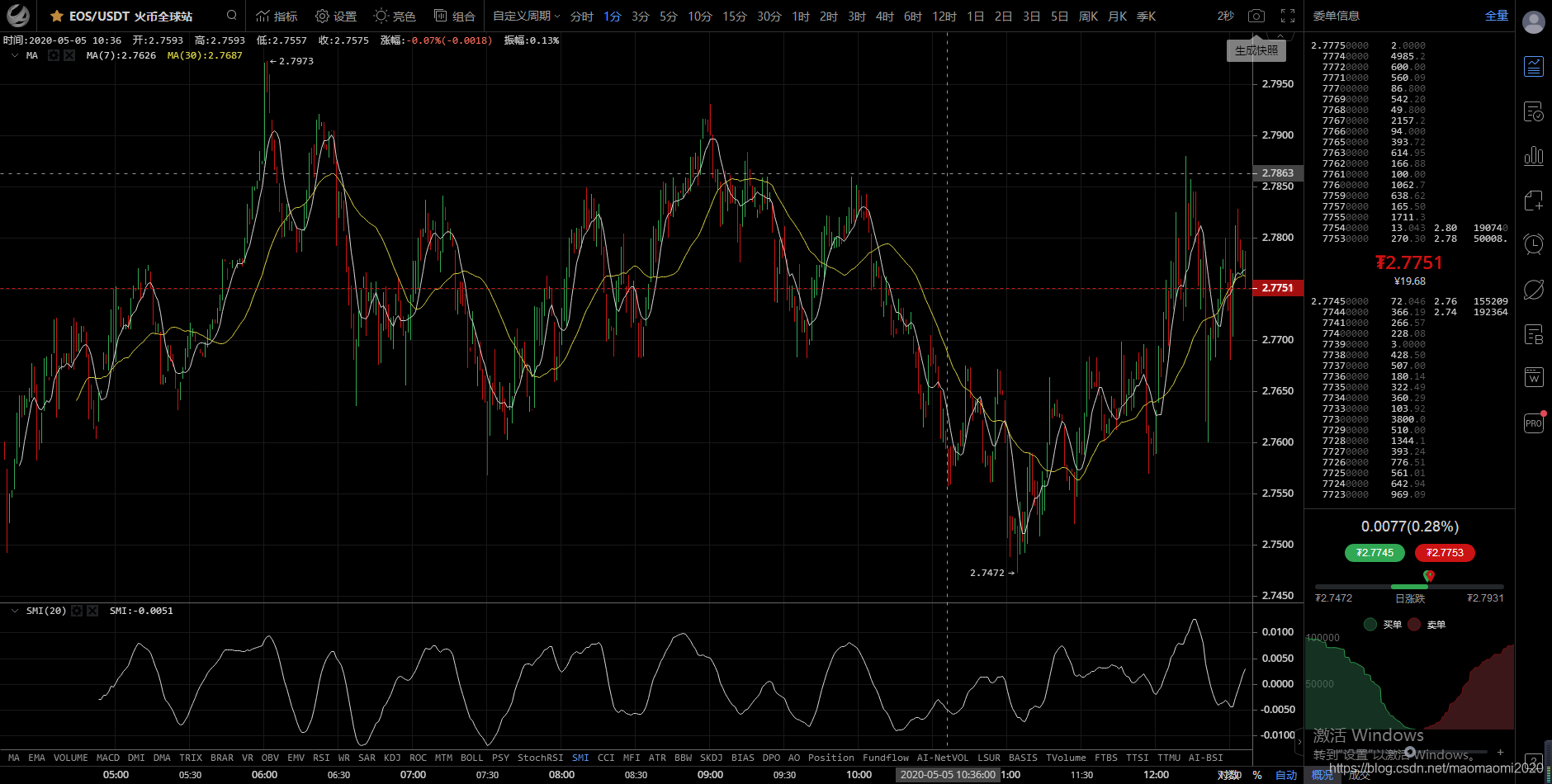This screenshot has height=784, width=1552.
Task: Select the 1分 timeframe
Action: coord(612,16)
